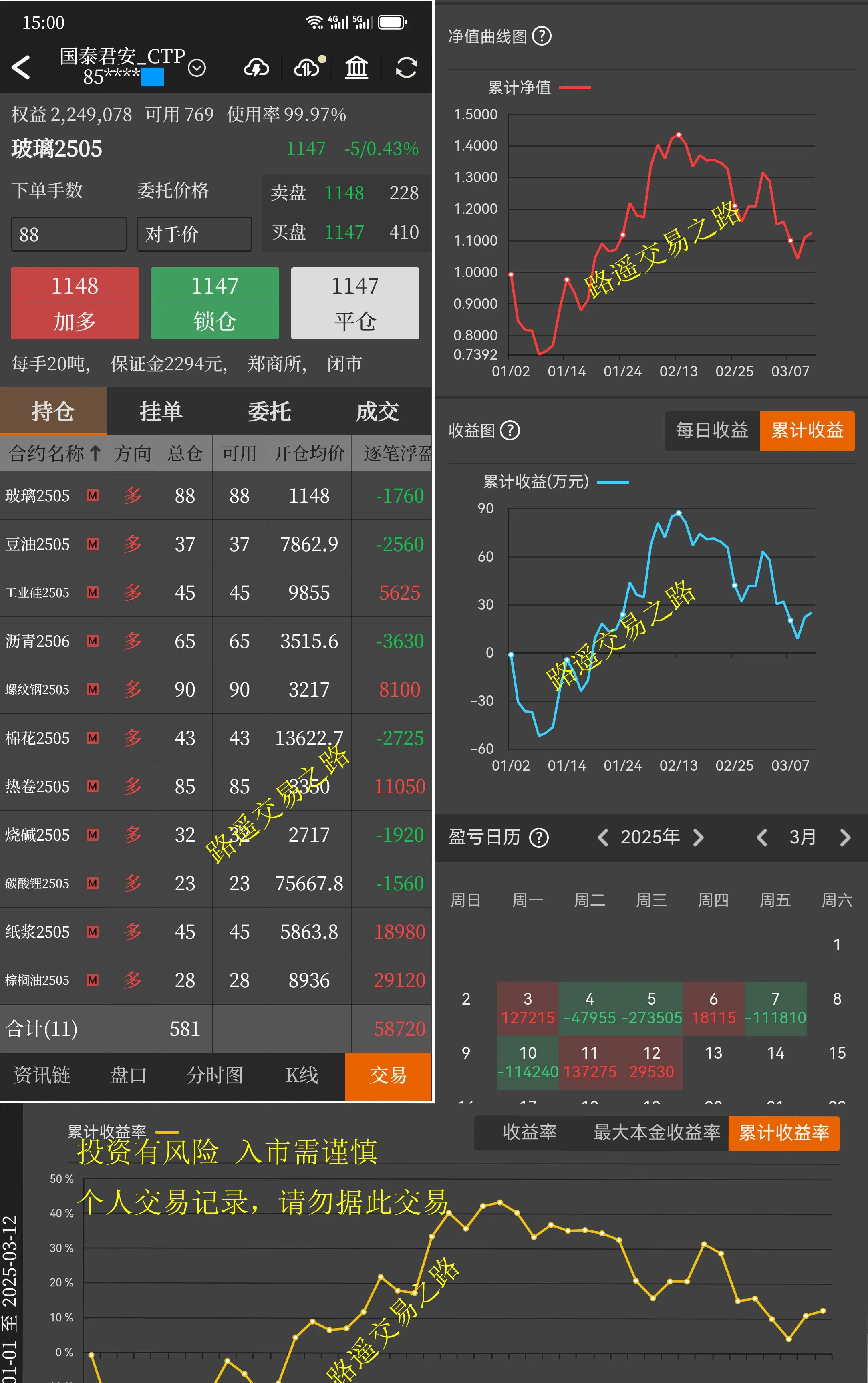Image resolution: width=868 pixels, height=1383 pixels.
Task: Open the bank transfer icon
Action: click(356, 67)
